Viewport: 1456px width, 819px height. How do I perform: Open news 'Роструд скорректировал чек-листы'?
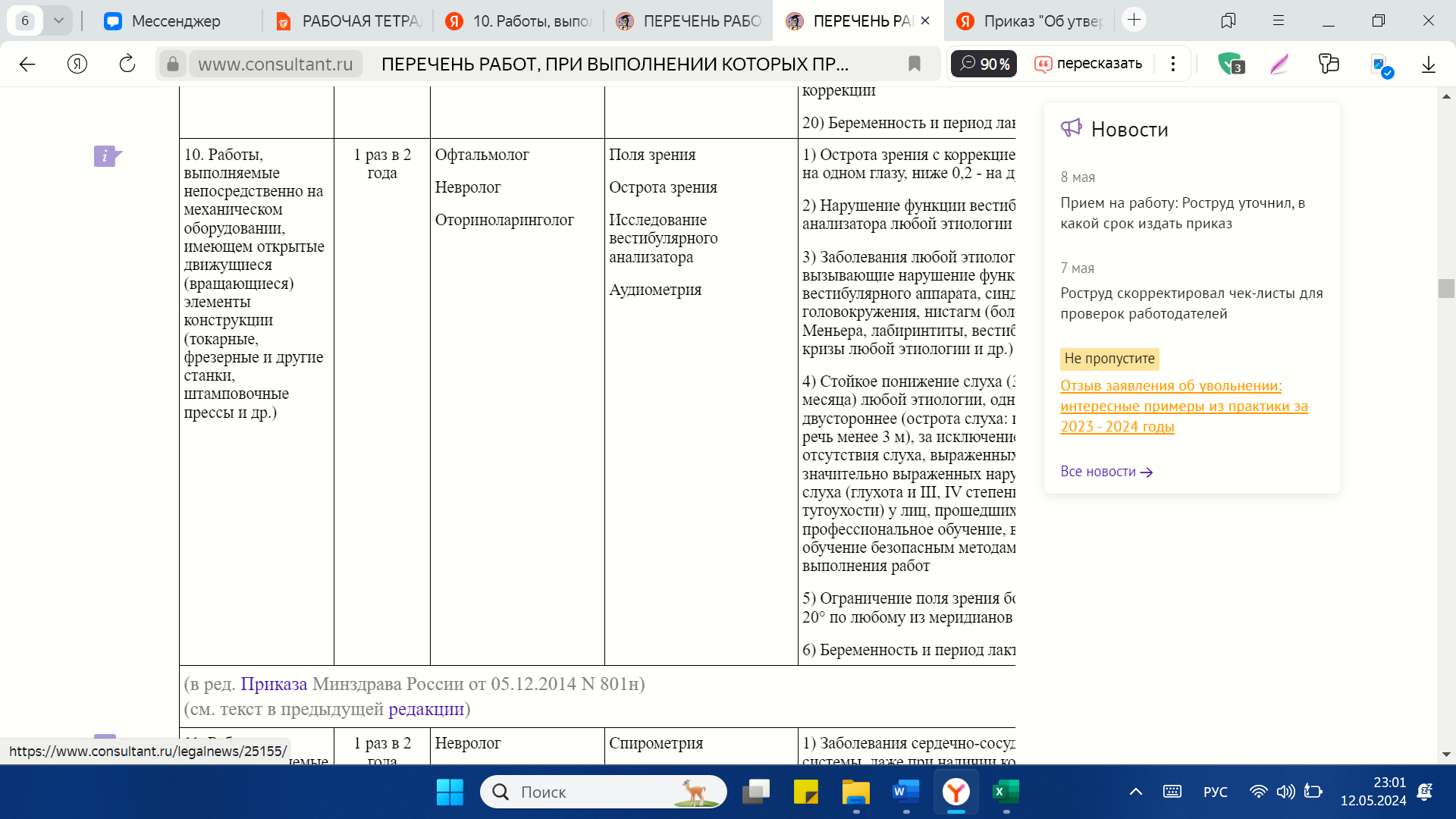point(1191,303)
